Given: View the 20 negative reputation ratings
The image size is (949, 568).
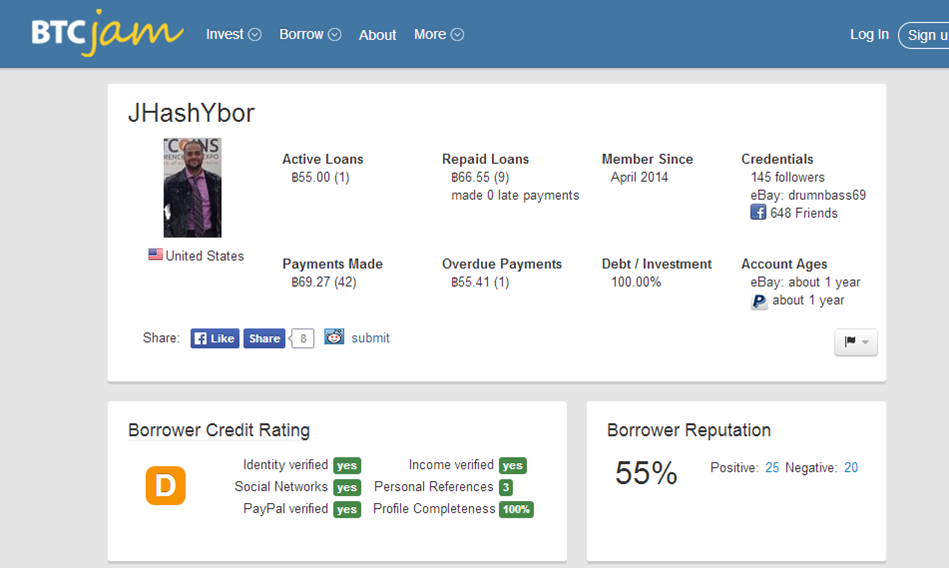Looking at the screenshot, I should pos(850,467).
